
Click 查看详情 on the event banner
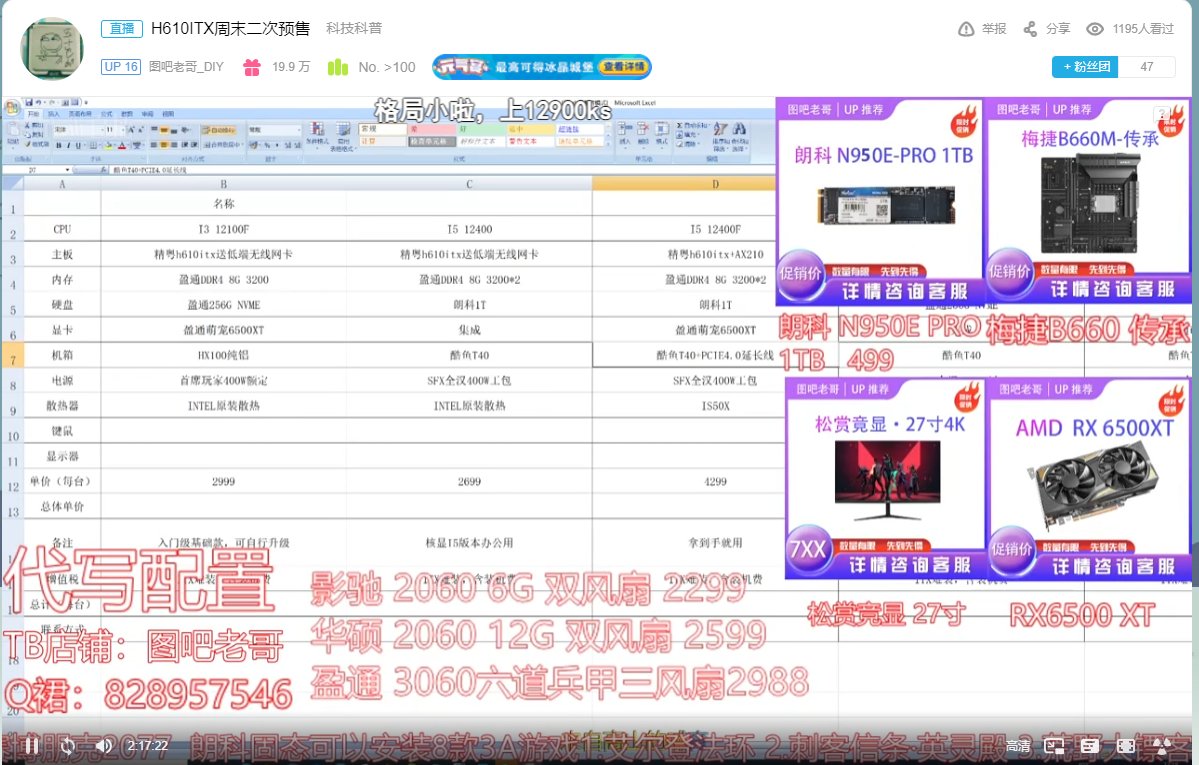(623, 67)
